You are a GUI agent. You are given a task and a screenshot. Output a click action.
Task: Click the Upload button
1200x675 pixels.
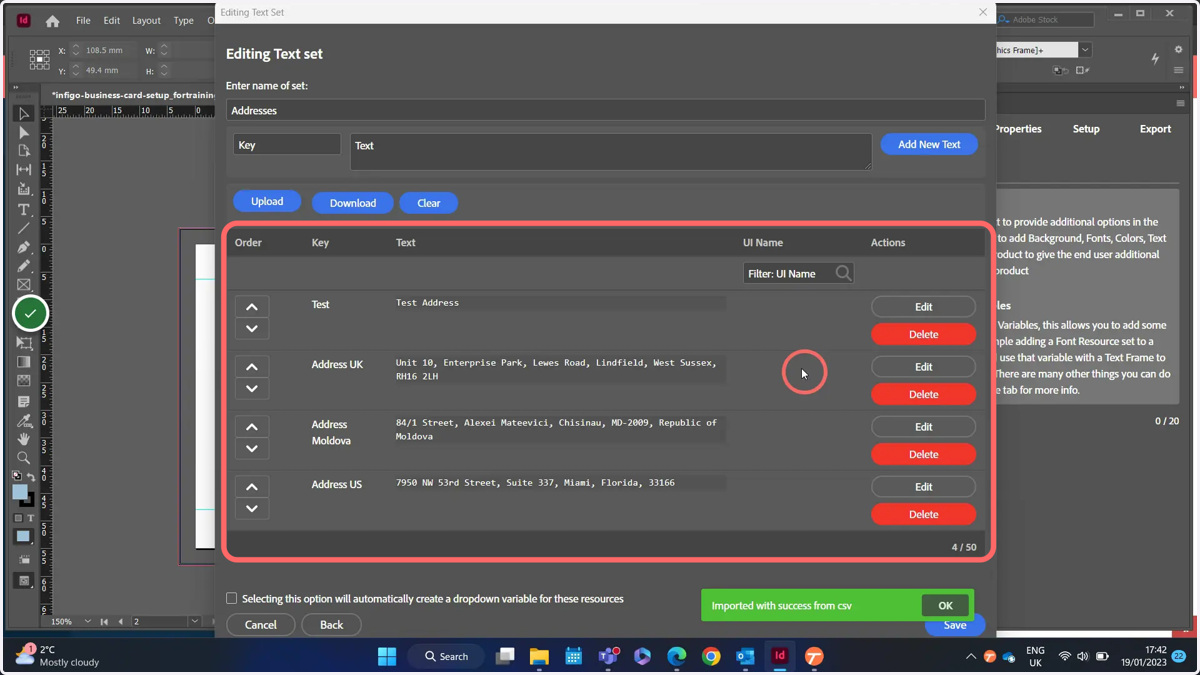pos(267,201)
